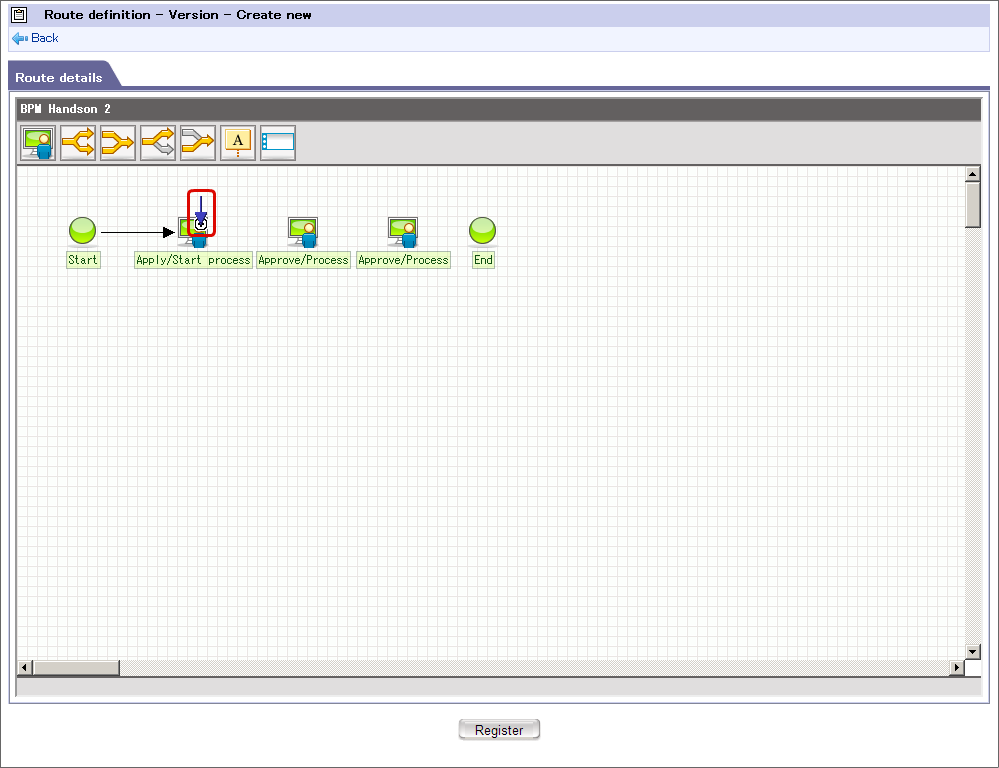Go back using the Back link
Screen dimensions: 999x768
pos(36,38)
